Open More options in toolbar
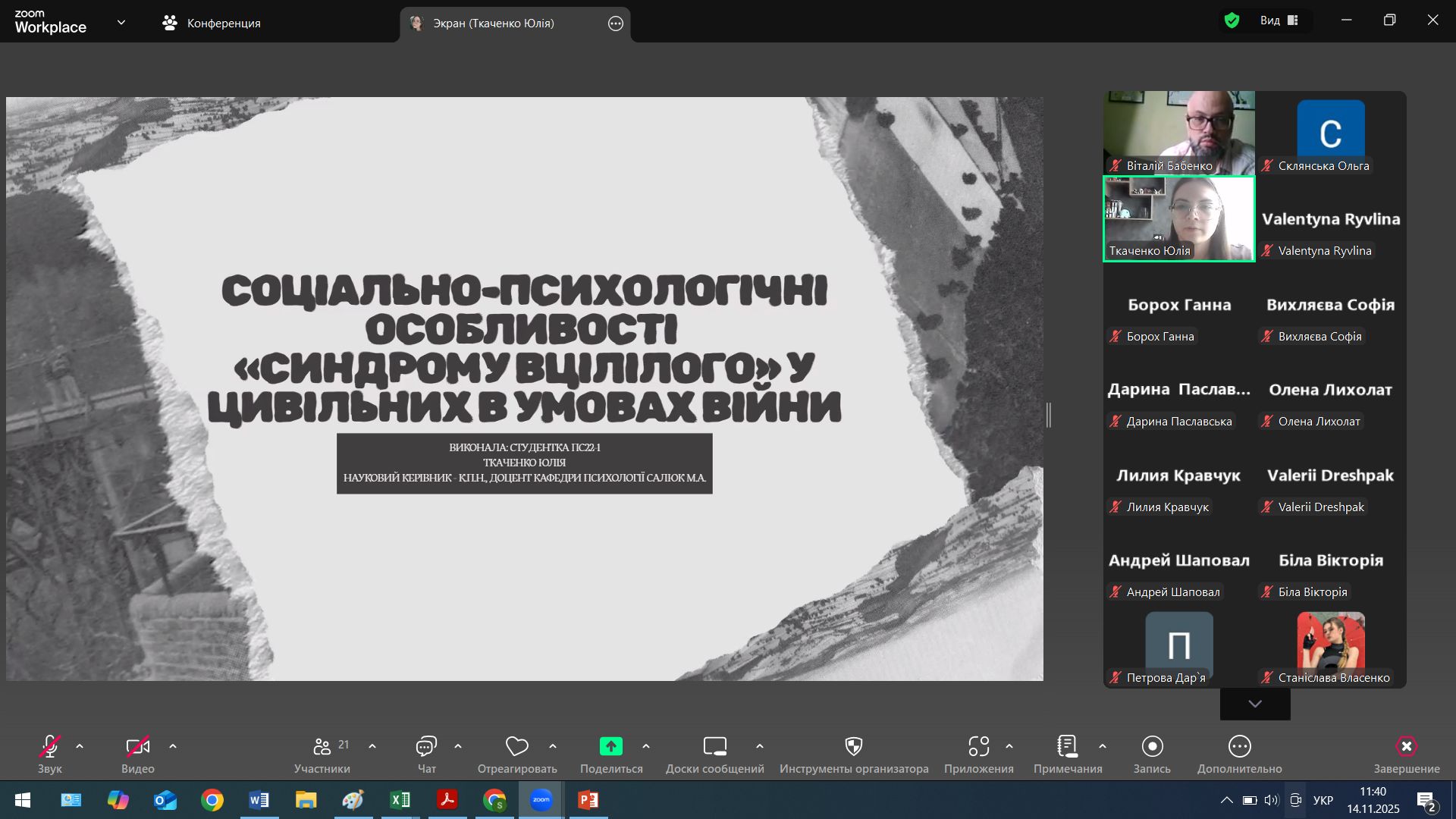This screenshot has height=819, width=1456. point(1239,747)
